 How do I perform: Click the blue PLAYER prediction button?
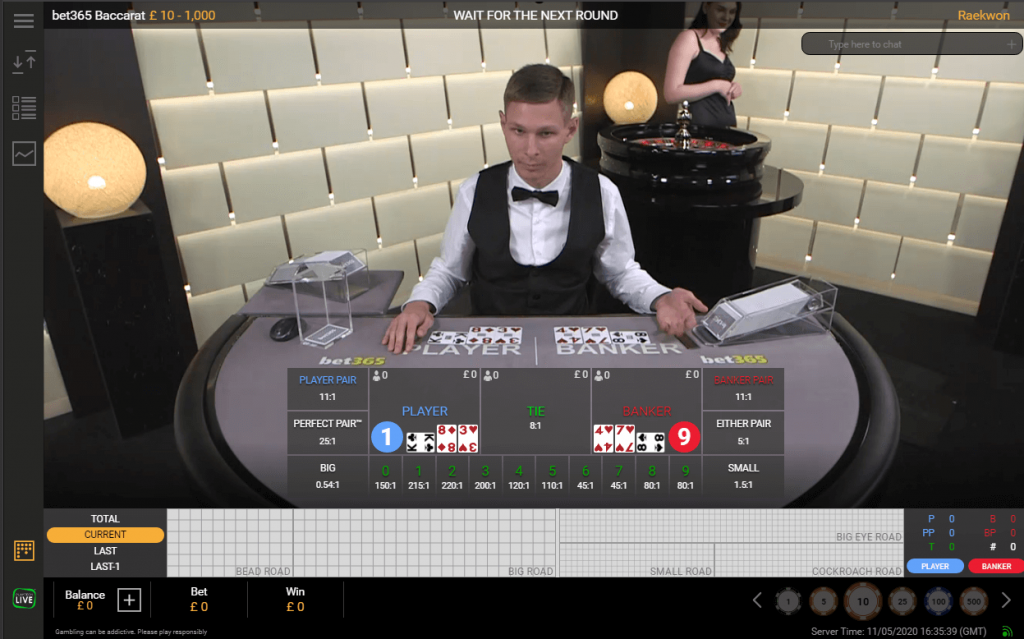[935, 566]
